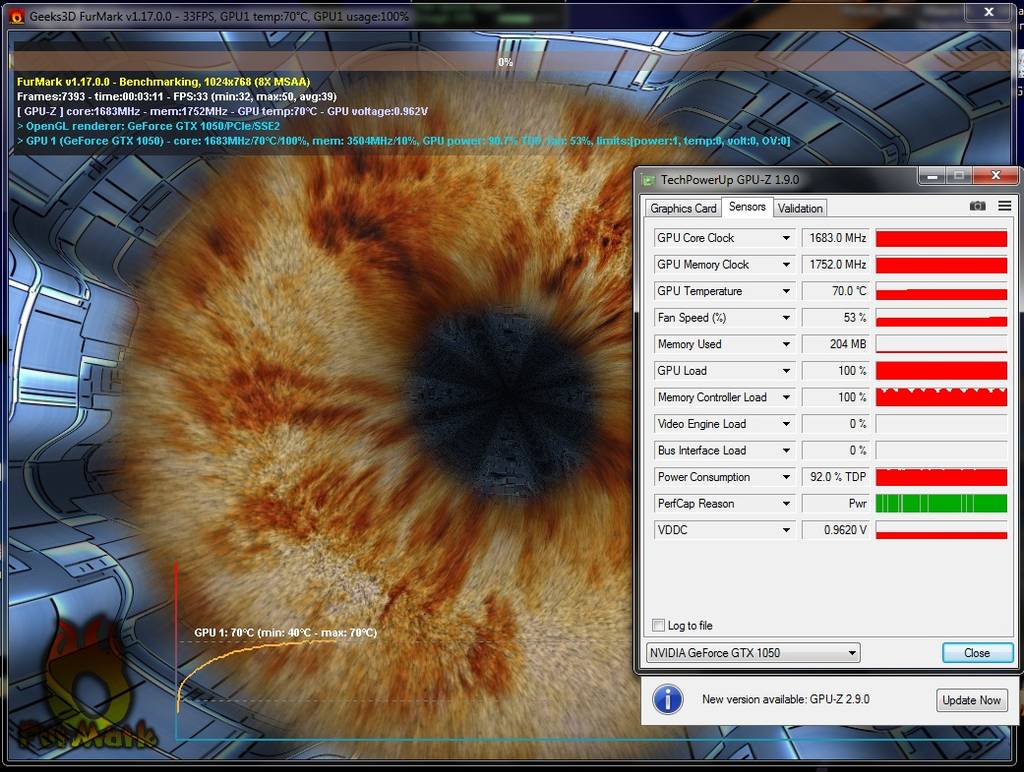Open the PerfCap Reason sensor dropdown
The image size is (1024, 772).
pos(786,504)
